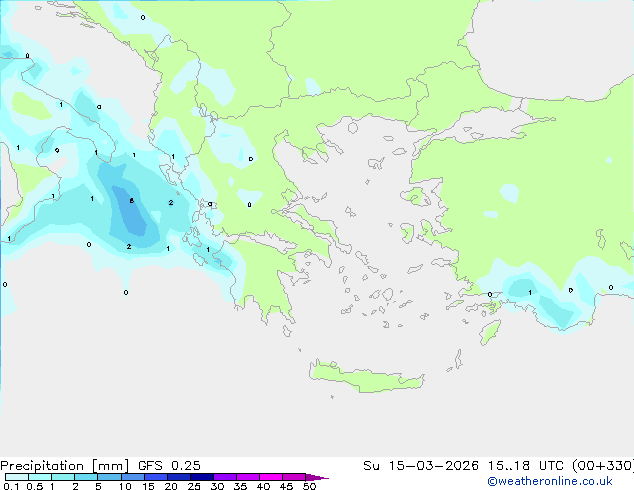
Task: Select the 35–40 mm legend color swatch
Action: coord(247,477)
